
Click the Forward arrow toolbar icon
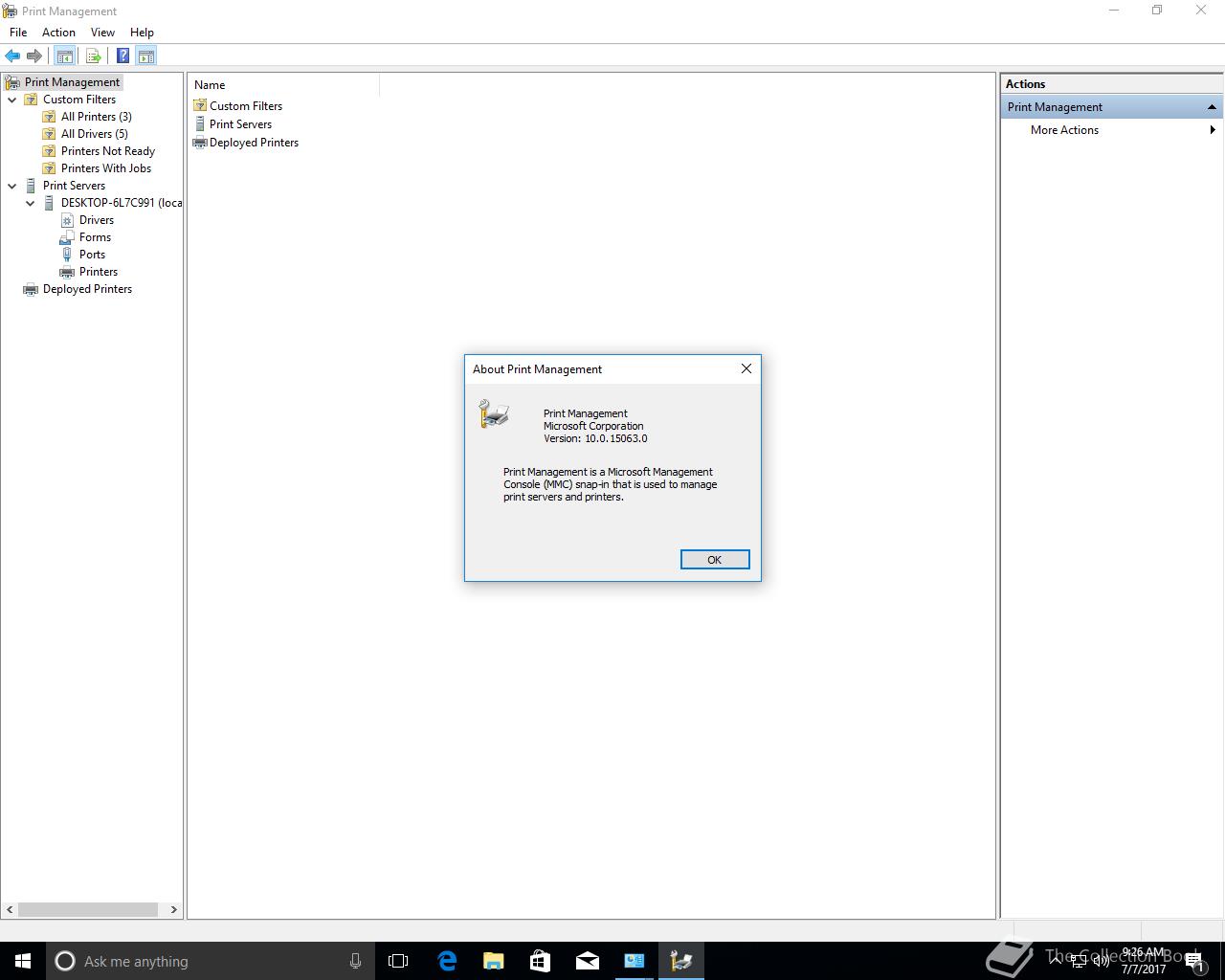click(x=34, y=56)
